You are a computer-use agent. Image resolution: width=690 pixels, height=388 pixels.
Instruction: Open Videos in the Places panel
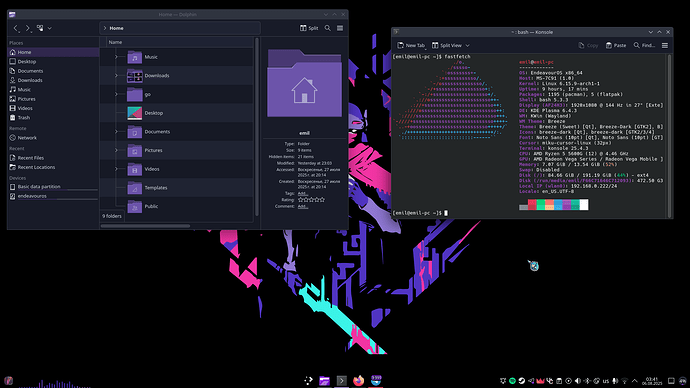click(53, 108)
